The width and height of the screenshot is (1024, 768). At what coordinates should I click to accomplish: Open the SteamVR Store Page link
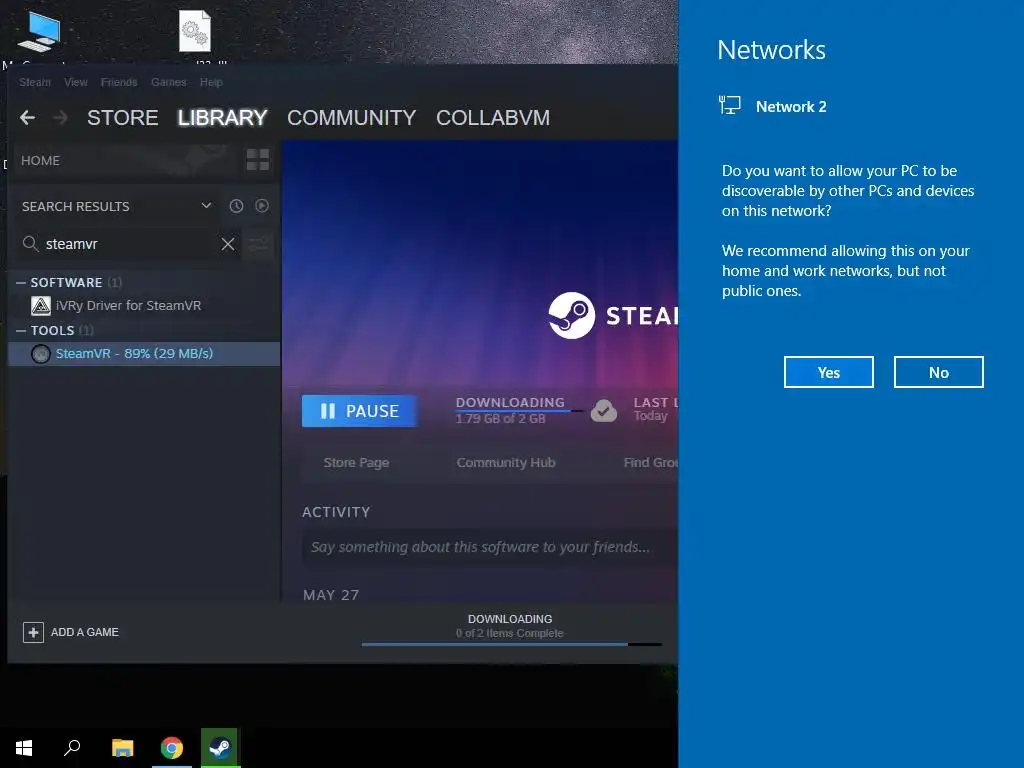(x=357, y=462)
